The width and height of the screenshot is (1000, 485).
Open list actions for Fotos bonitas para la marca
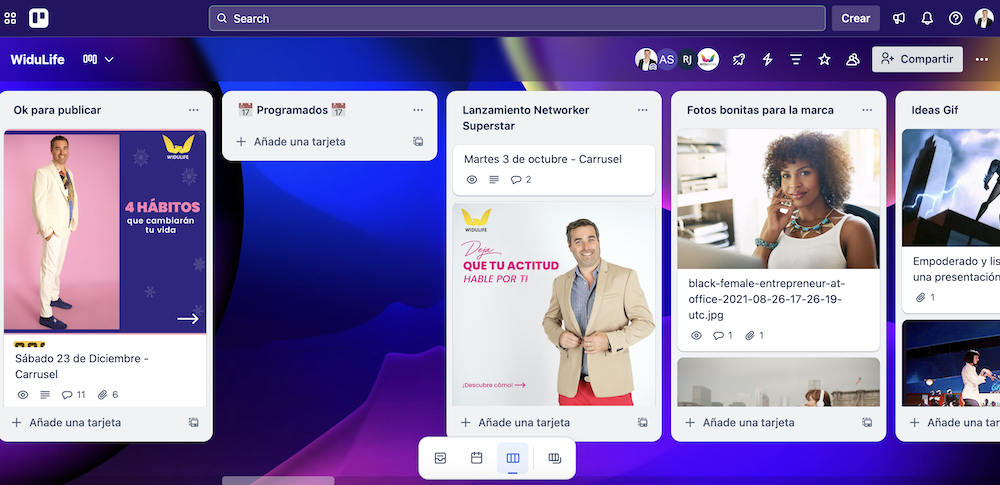[867, 110]
